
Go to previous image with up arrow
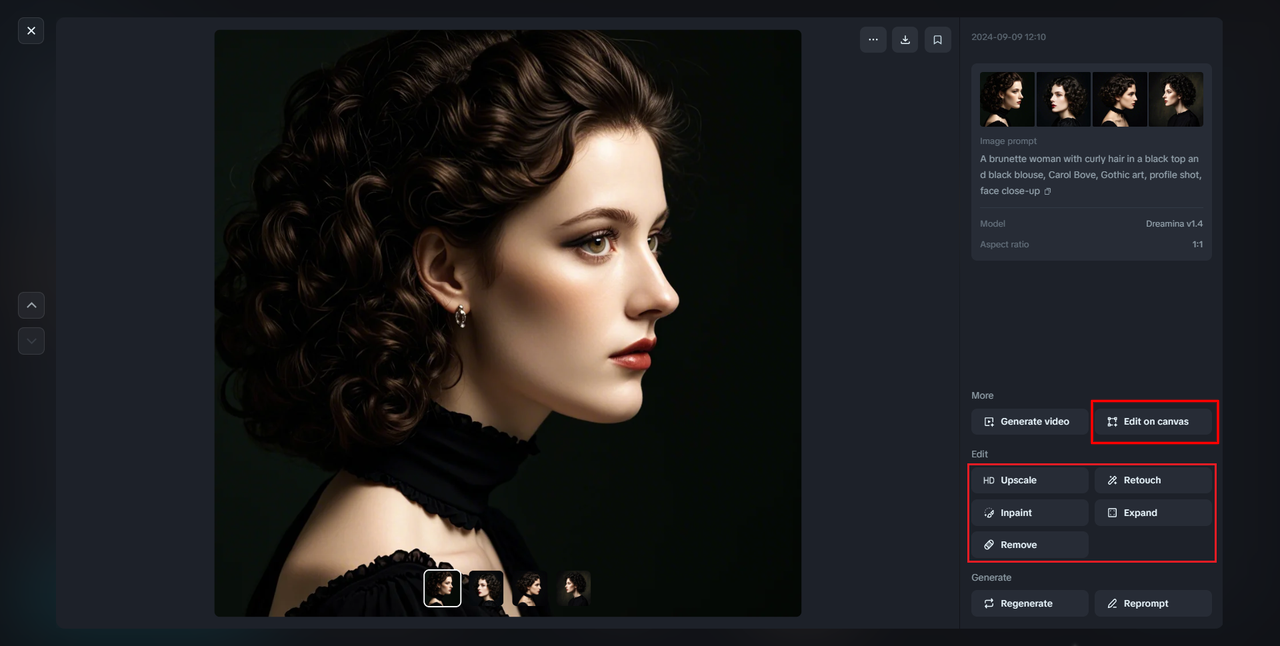tap(31, 305)
